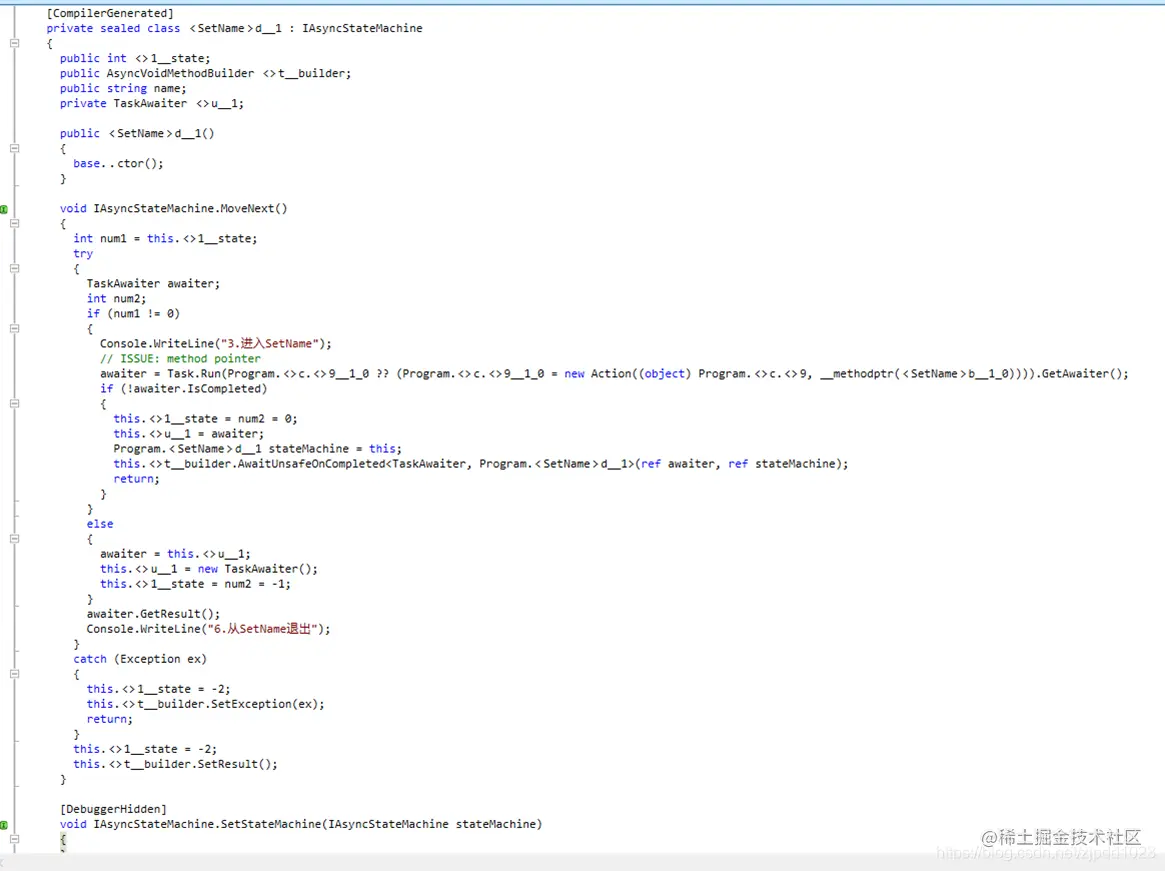Click 'return;' inside the IsCompleted block
The image size is (1165, 871).
[x=136, y=479]
